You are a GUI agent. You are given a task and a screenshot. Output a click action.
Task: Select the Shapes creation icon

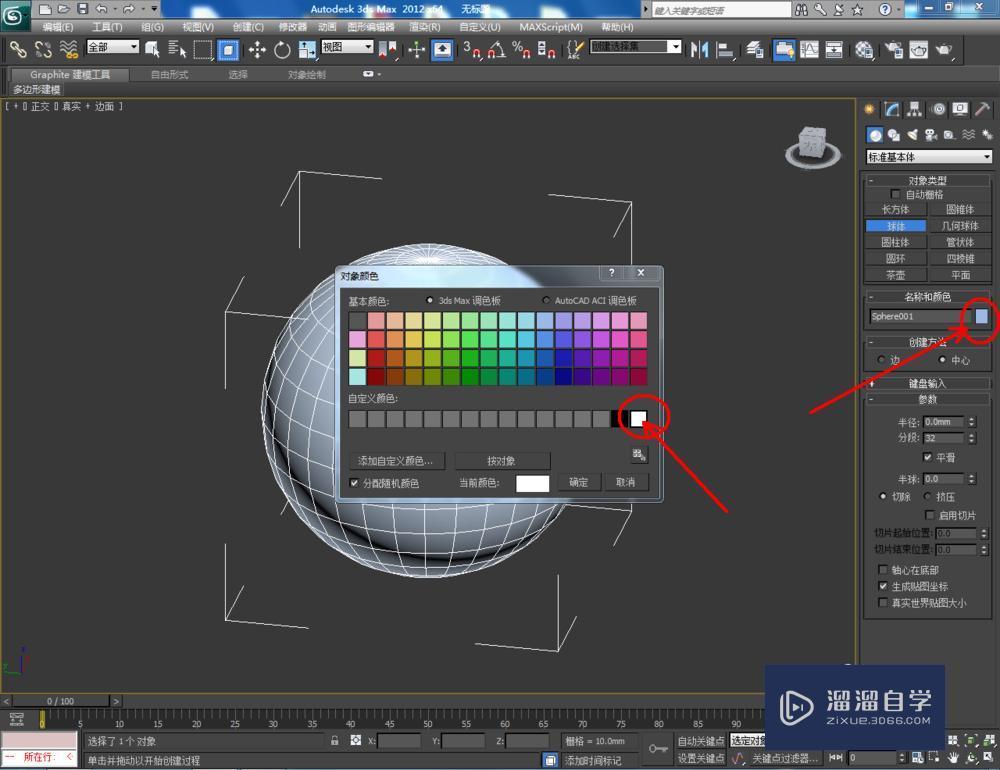point(893,134)
